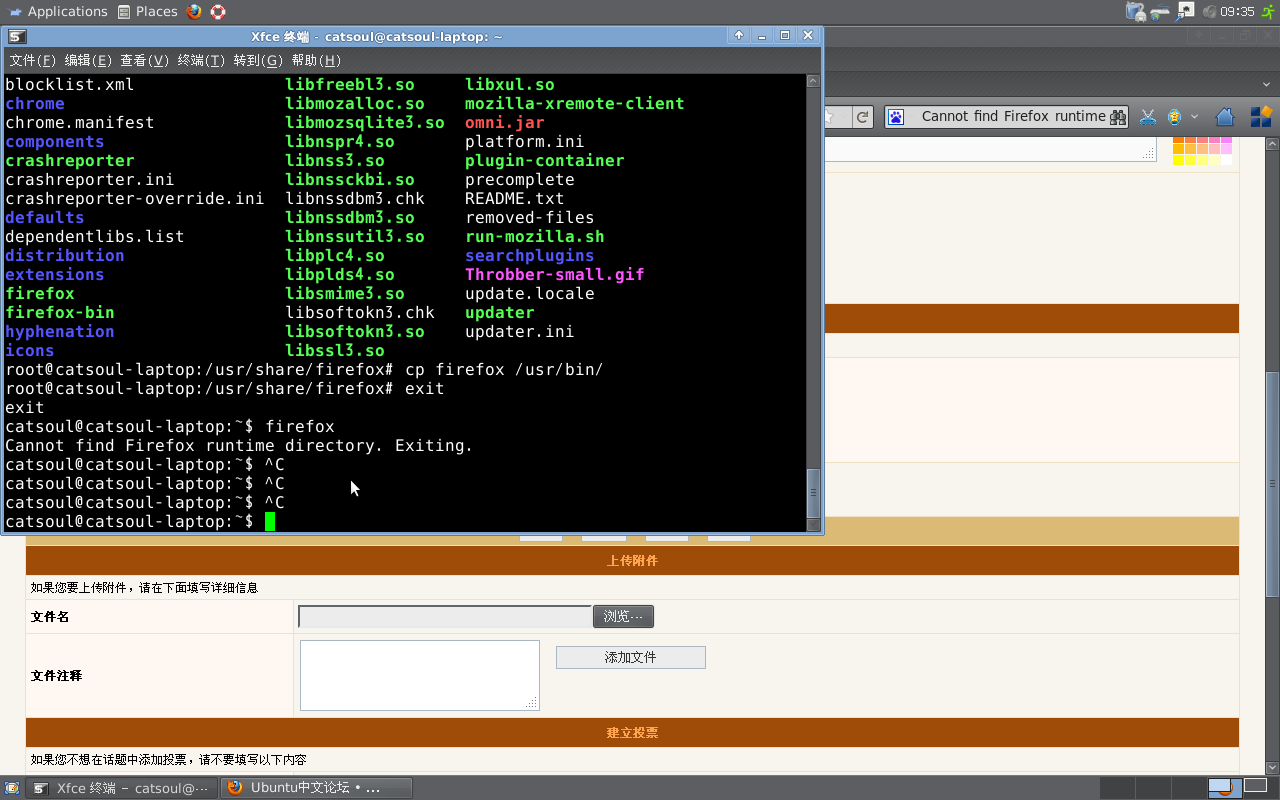Switch to the third workspace in the pager
This screenshot has height=800, width=1280.
pyautogui.click(x=1189, y=788)
